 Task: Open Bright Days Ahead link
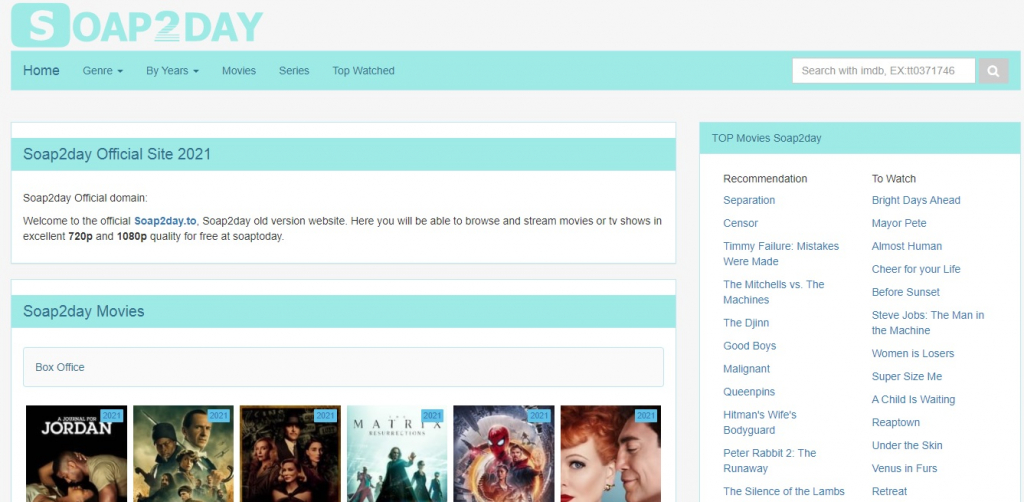point(916,200)
